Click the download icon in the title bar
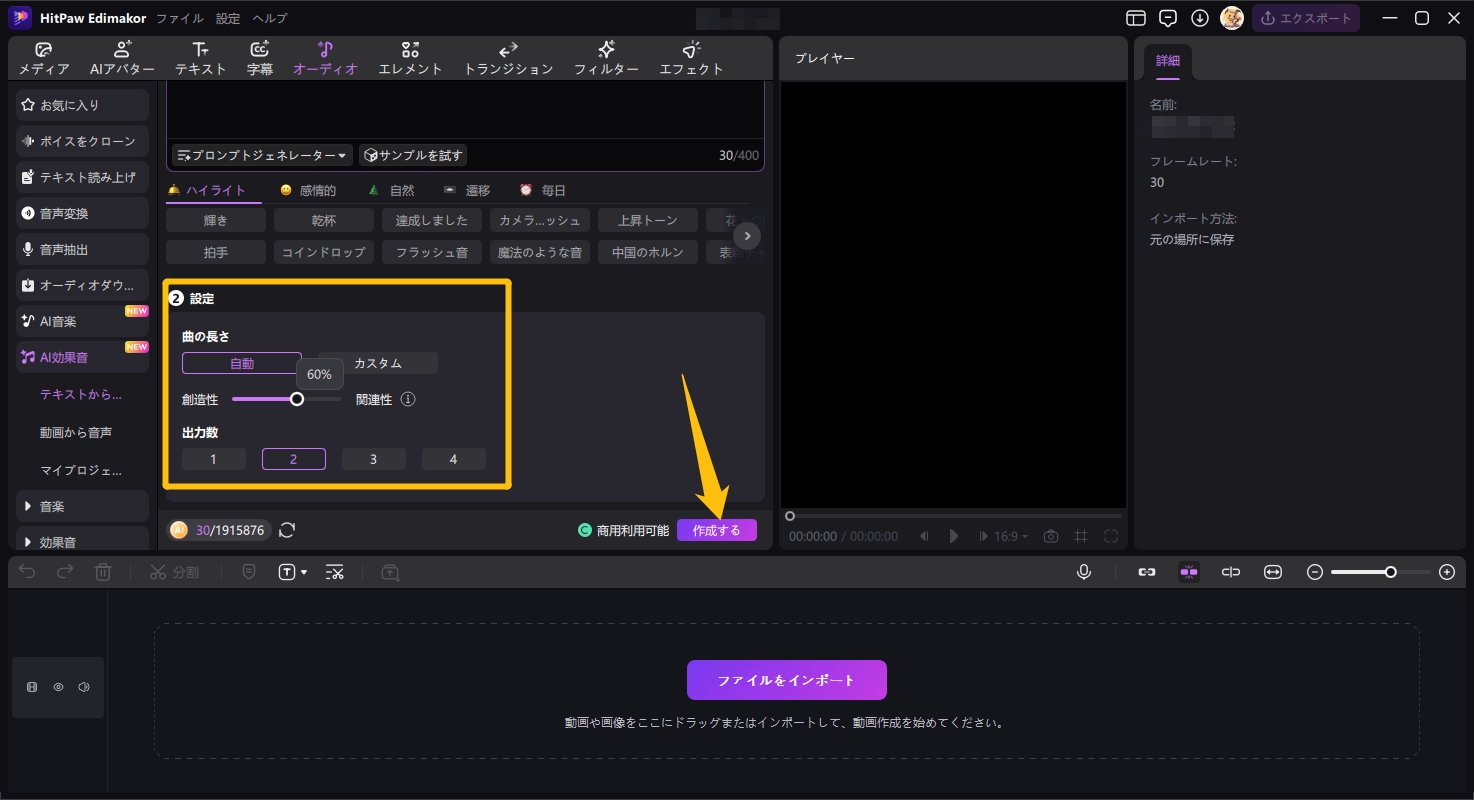 [x=1200, y=18]
